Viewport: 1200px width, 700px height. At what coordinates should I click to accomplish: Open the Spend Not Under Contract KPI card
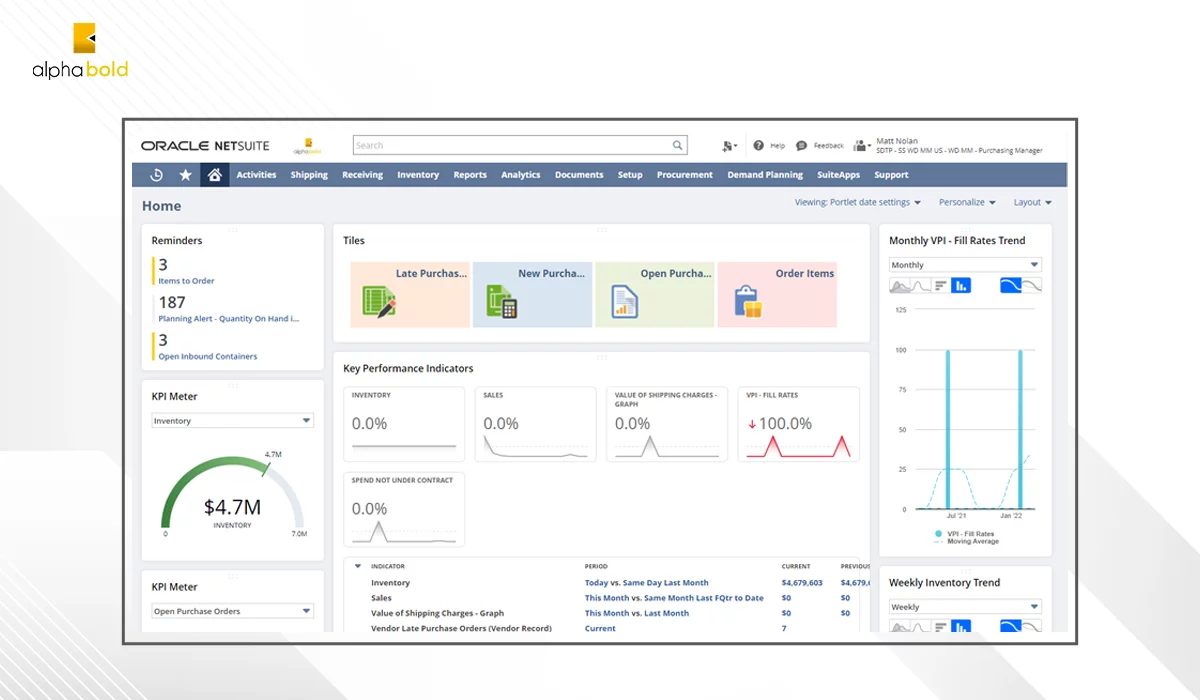click(404, 509)
